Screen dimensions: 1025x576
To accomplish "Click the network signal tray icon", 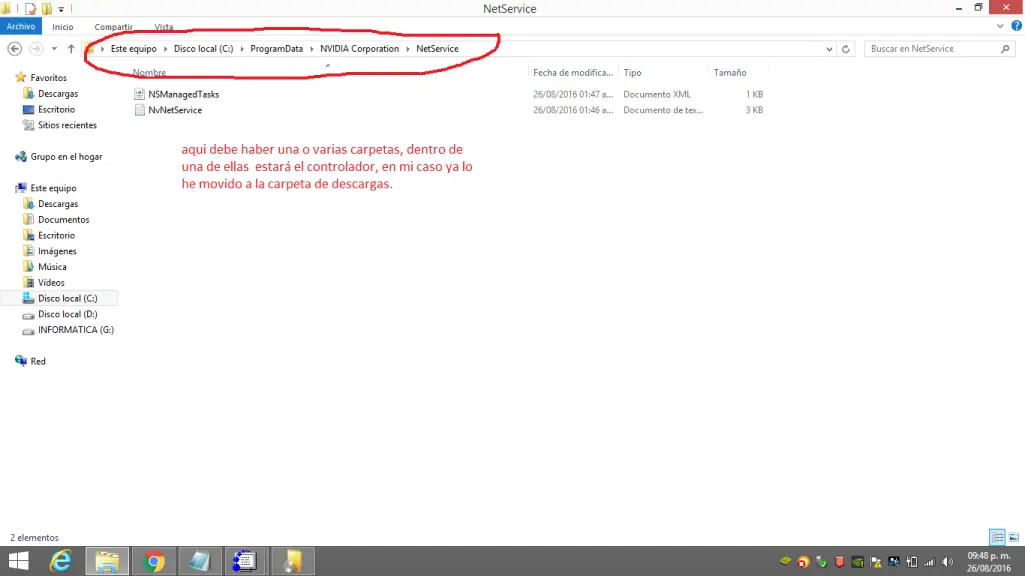I will point(929,562).
